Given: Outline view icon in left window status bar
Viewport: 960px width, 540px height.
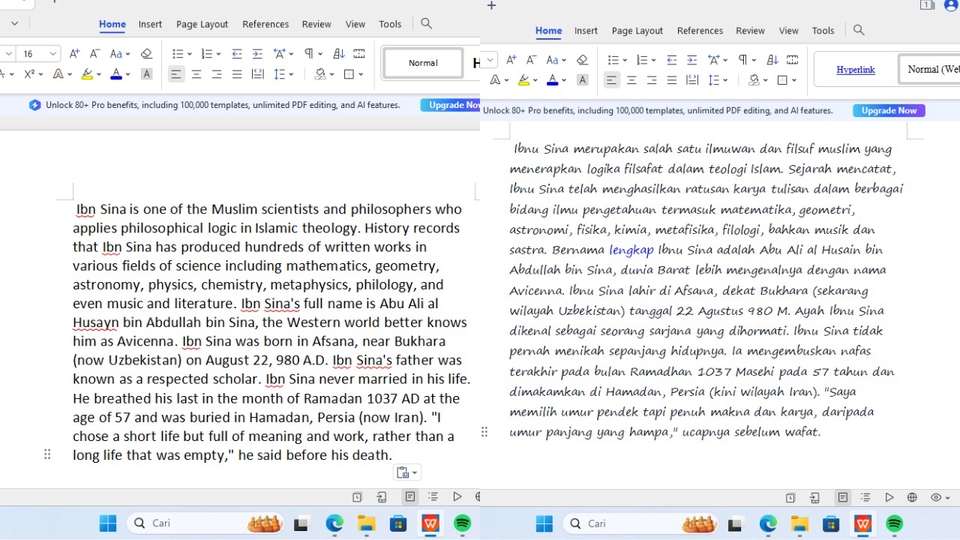Looking at the screenshot, I should [x=433, y=497].
